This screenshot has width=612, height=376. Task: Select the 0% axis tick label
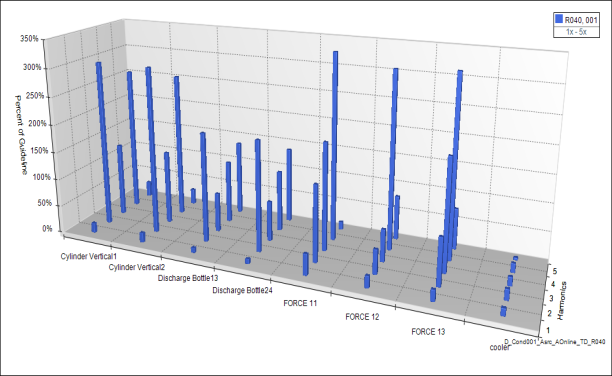[47, 229]
